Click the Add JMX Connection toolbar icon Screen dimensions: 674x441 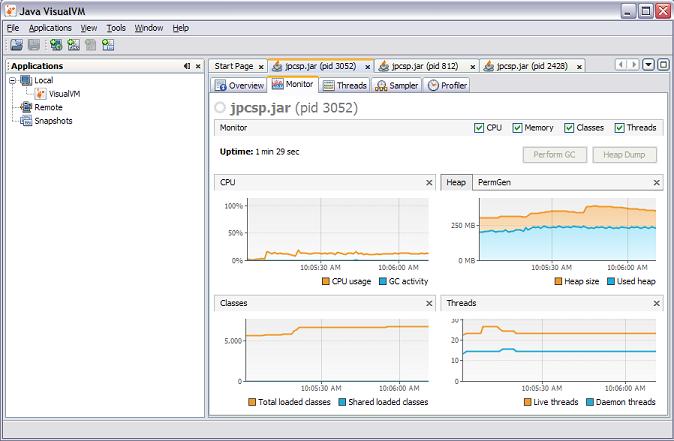pos(73,45)
